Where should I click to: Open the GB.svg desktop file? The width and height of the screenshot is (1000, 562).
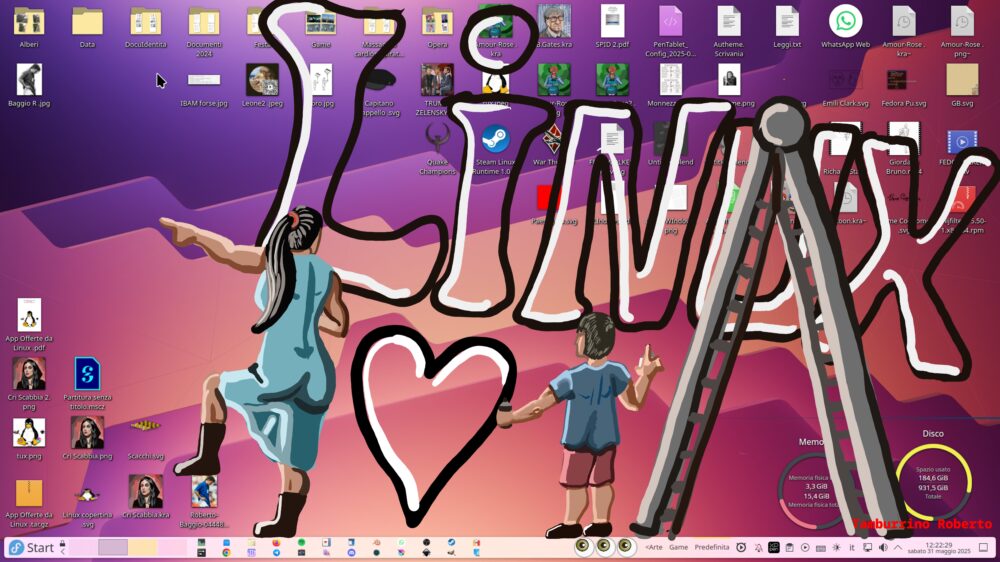pyautogui.click(x=962, y=85)
